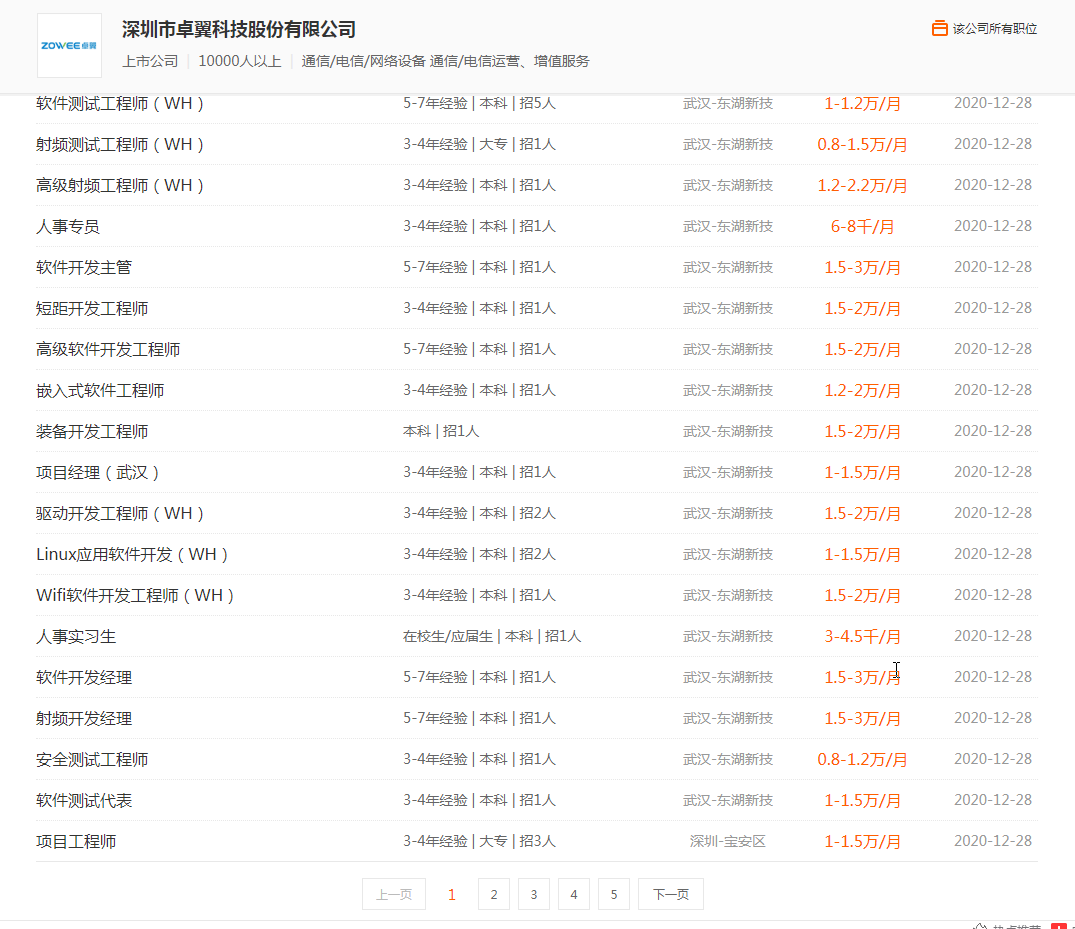This screenshot has width=1075, height=929.
Task: Click salary 0.8-1.5万/月 of 射频测试工程师
Action: point(862,145)
